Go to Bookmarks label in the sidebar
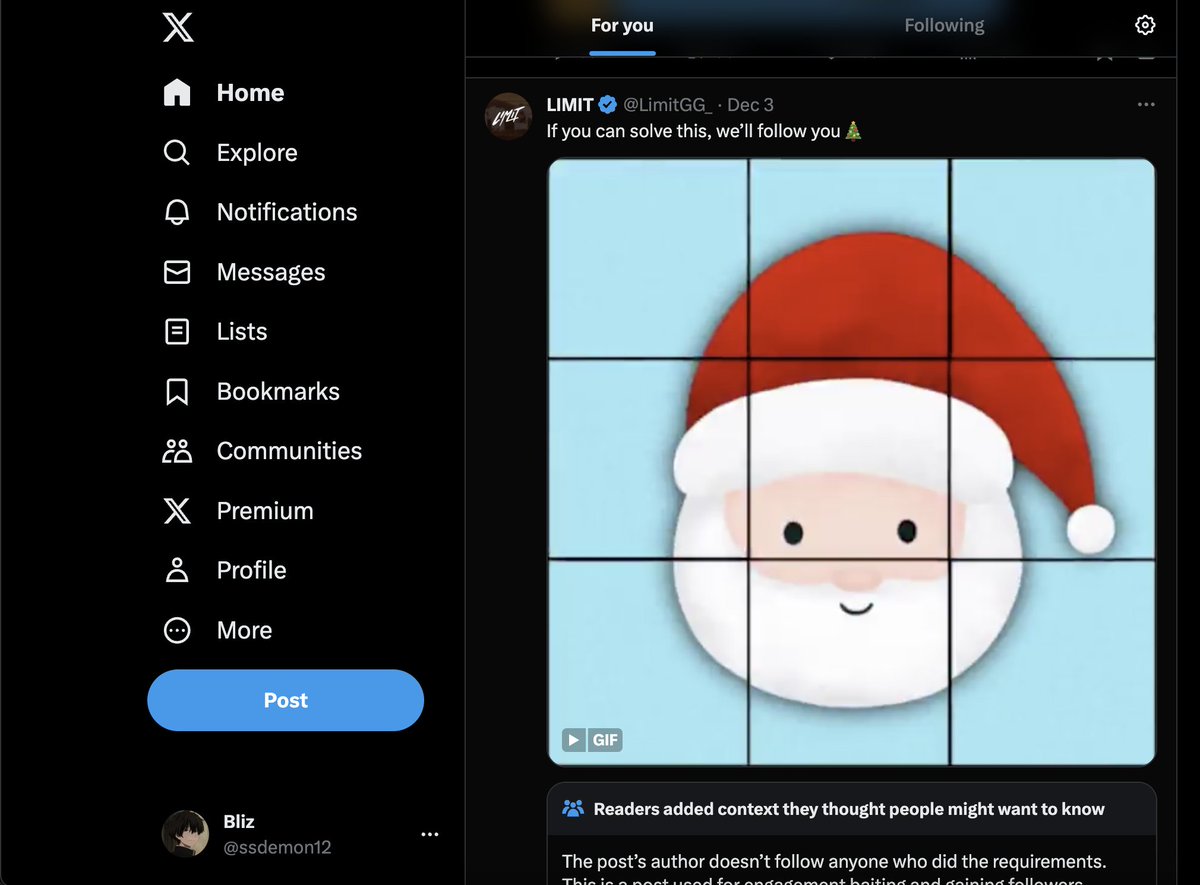The width and height of the screenshot is (1200, 885). pyautogui.click(x=278, y=391)
